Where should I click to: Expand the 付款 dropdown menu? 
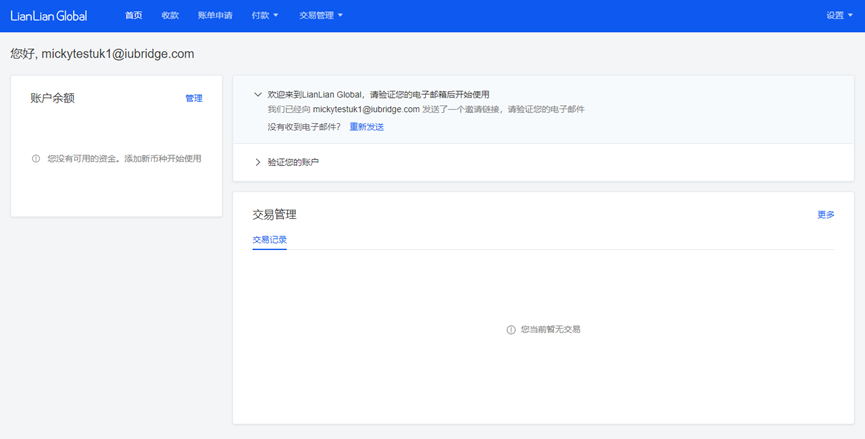(265, 15)
